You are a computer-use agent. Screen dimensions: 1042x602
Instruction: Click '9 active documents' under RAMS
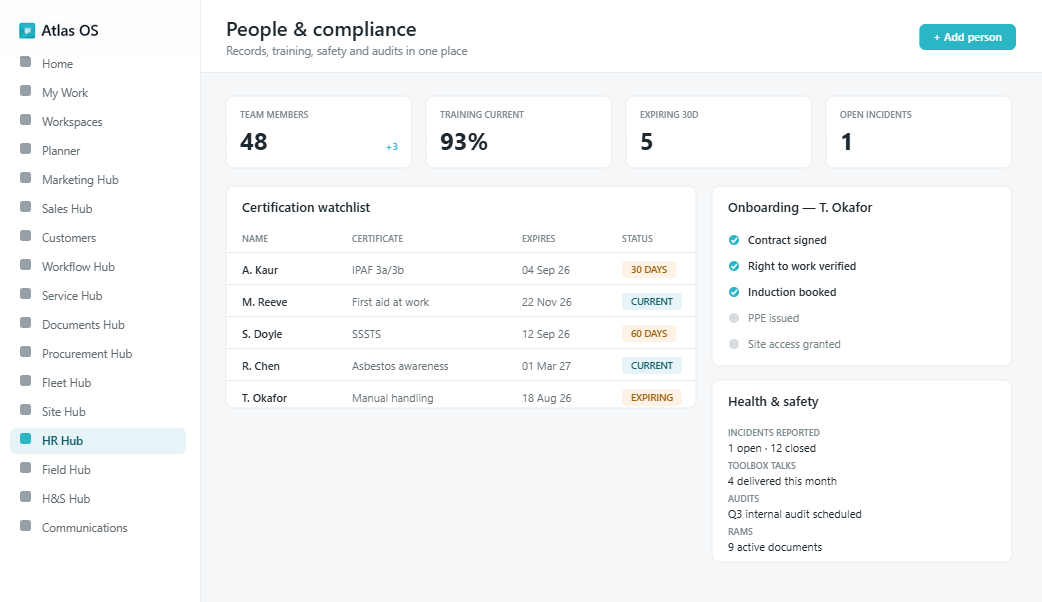point(775,547)
